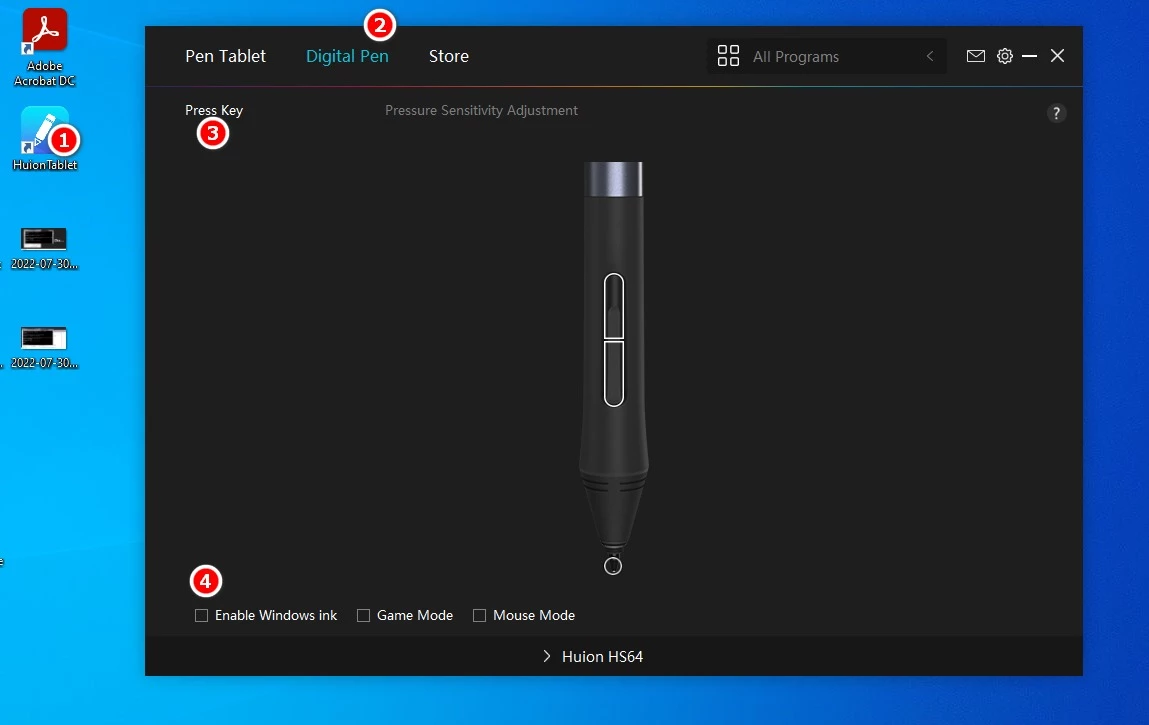Select the first 2022-07-30 screenshot file on the desktop

point(44,249)
